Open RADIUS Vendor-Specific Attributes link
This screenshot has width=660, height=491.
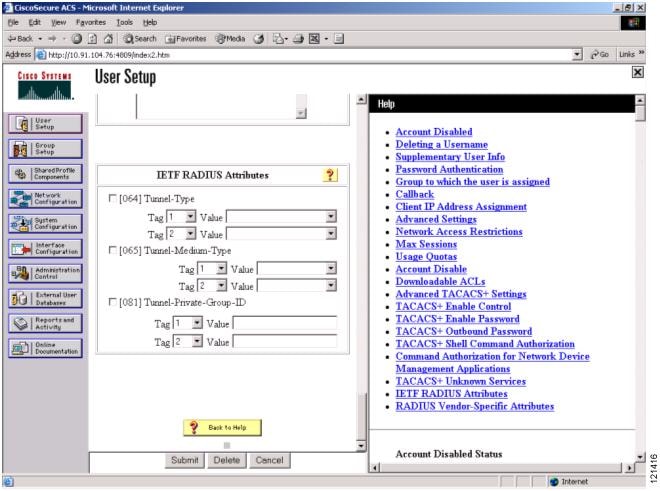coord(475,406)
